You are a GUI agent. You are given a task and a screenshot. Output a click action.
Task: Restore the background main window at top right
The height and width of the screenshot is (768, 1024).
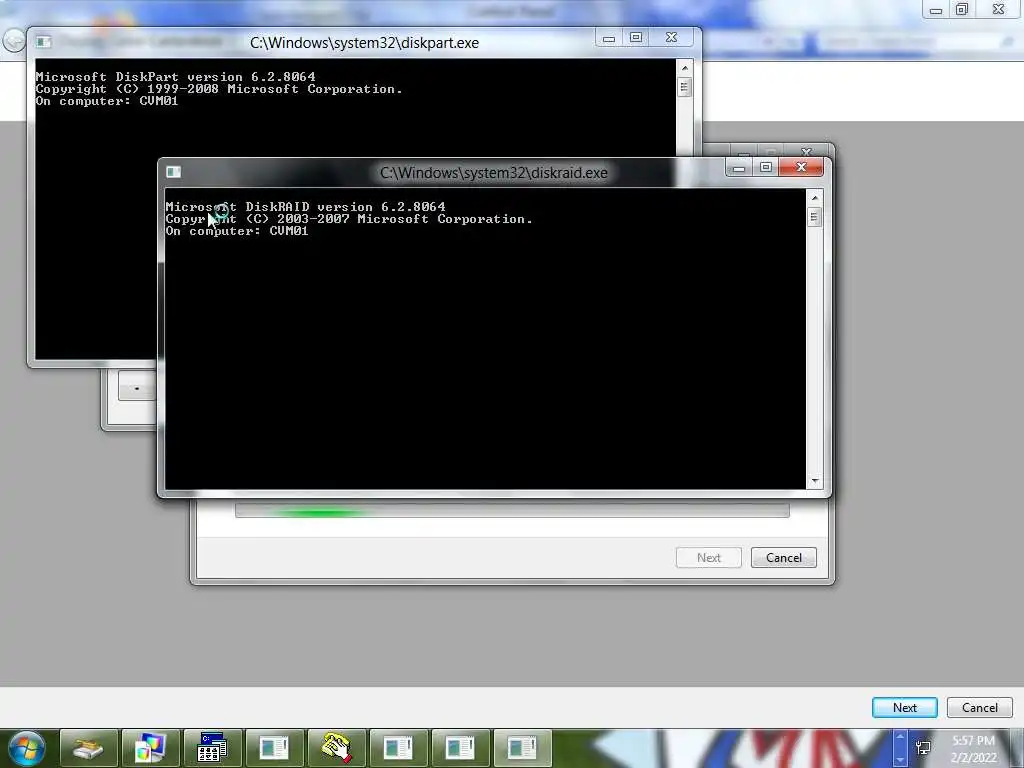962,10
